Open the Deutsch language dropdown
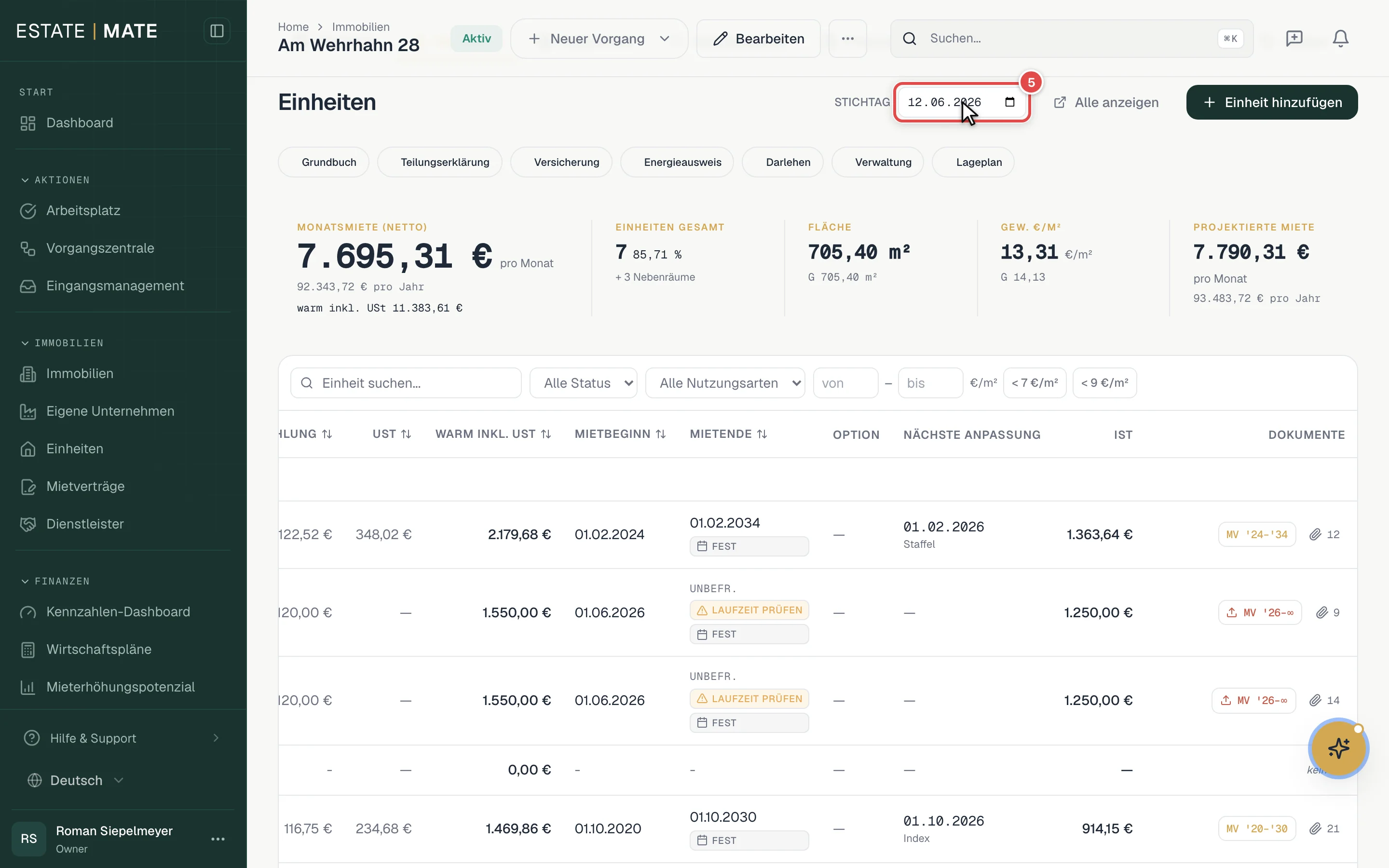Image resolution: width=1389 pixels, height=868 pixels. click(x=76, y=781)
